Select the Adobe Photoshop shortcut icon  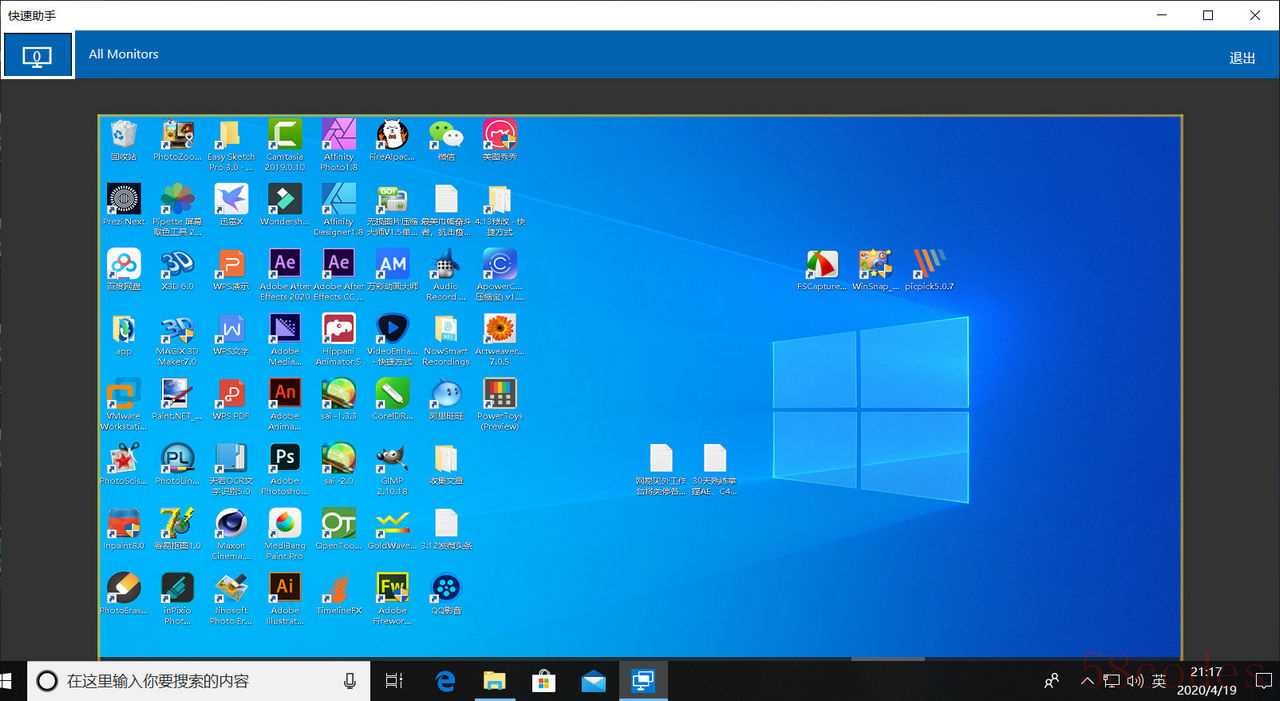tap(285, 459)
